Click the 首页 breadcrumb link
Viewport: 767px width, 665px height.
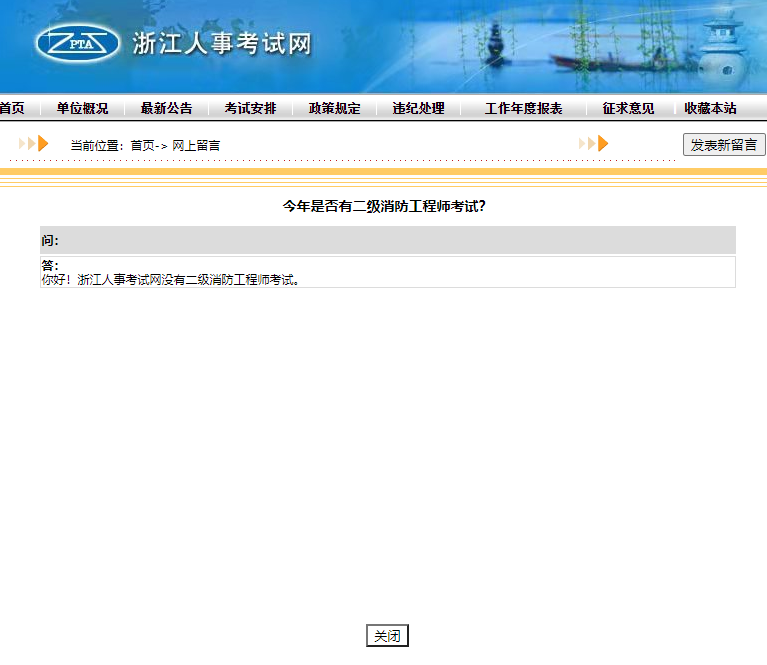click(142, 146)
